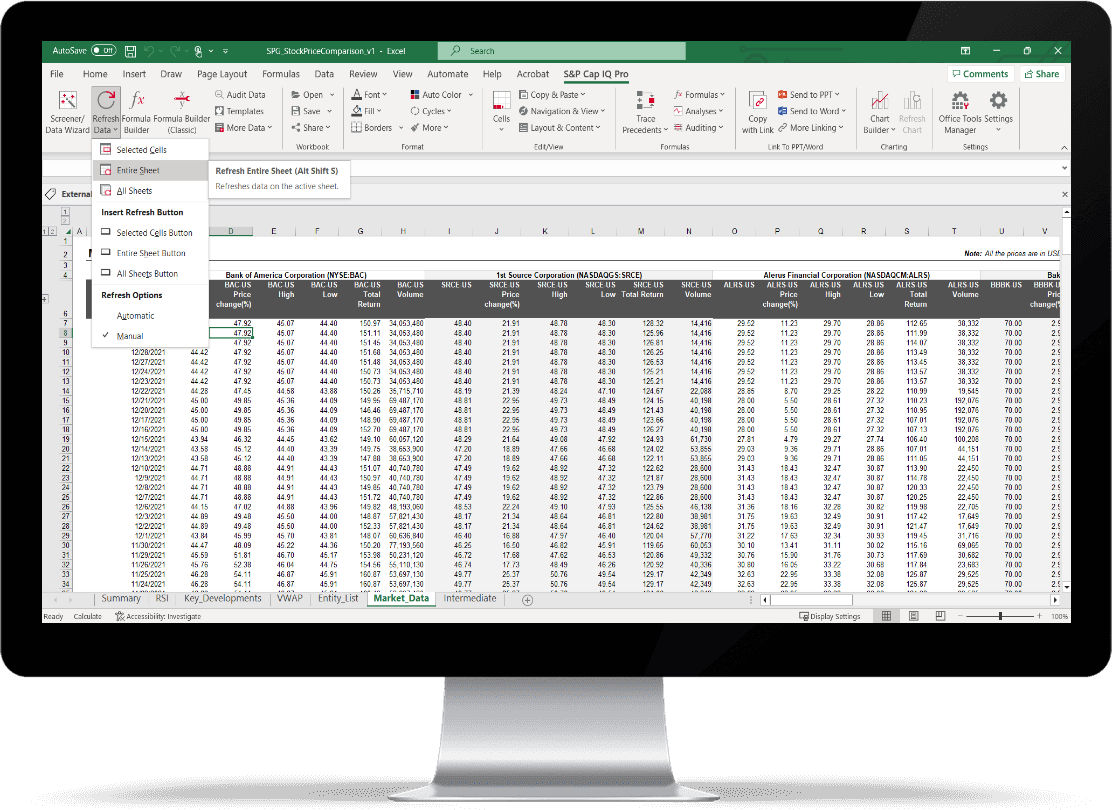
Task: Switch to Normal view in the status bar
Action: [x=886, y=616]
